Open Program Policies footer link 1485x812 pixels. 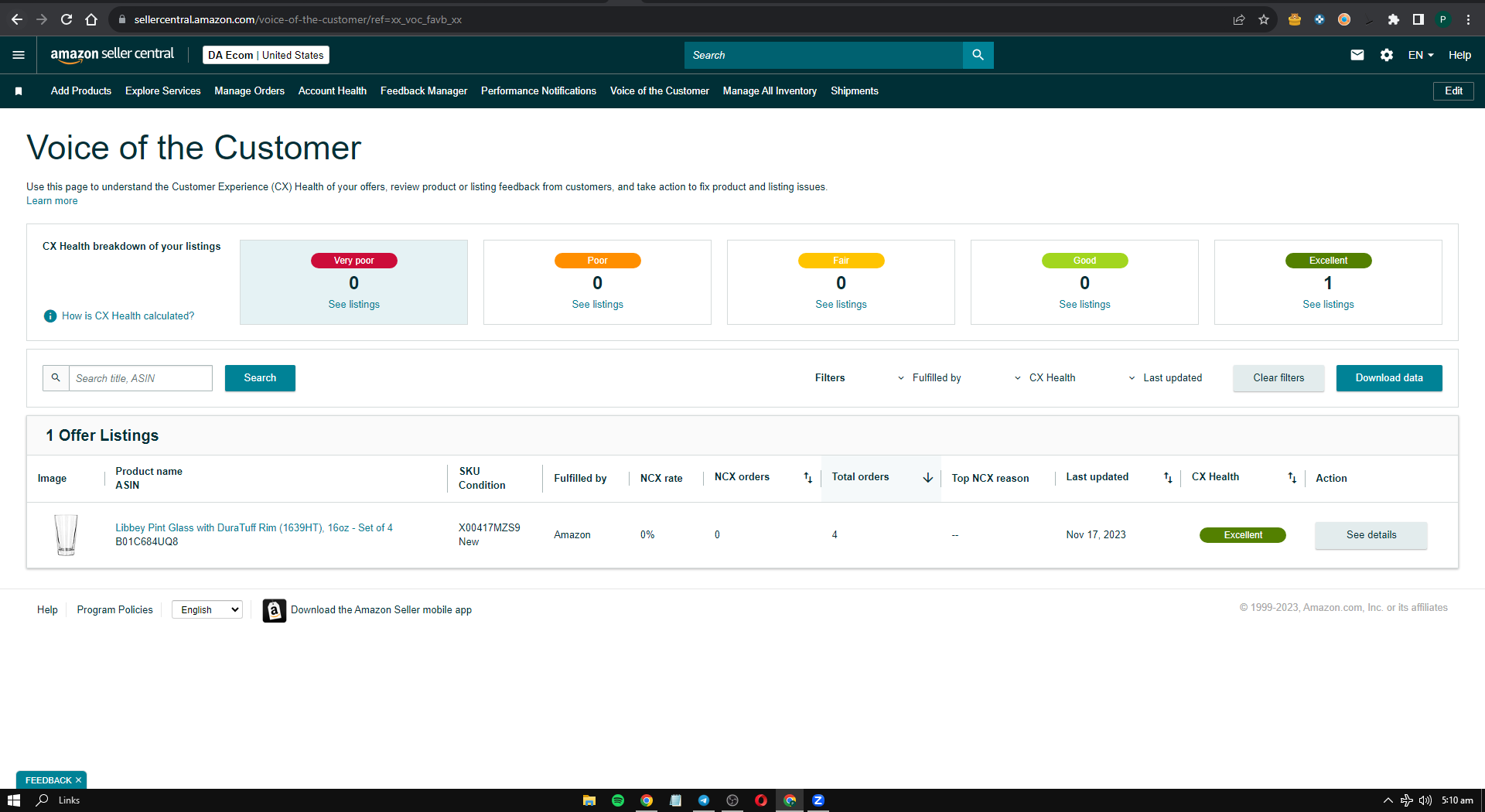click(x=115, y=610)
